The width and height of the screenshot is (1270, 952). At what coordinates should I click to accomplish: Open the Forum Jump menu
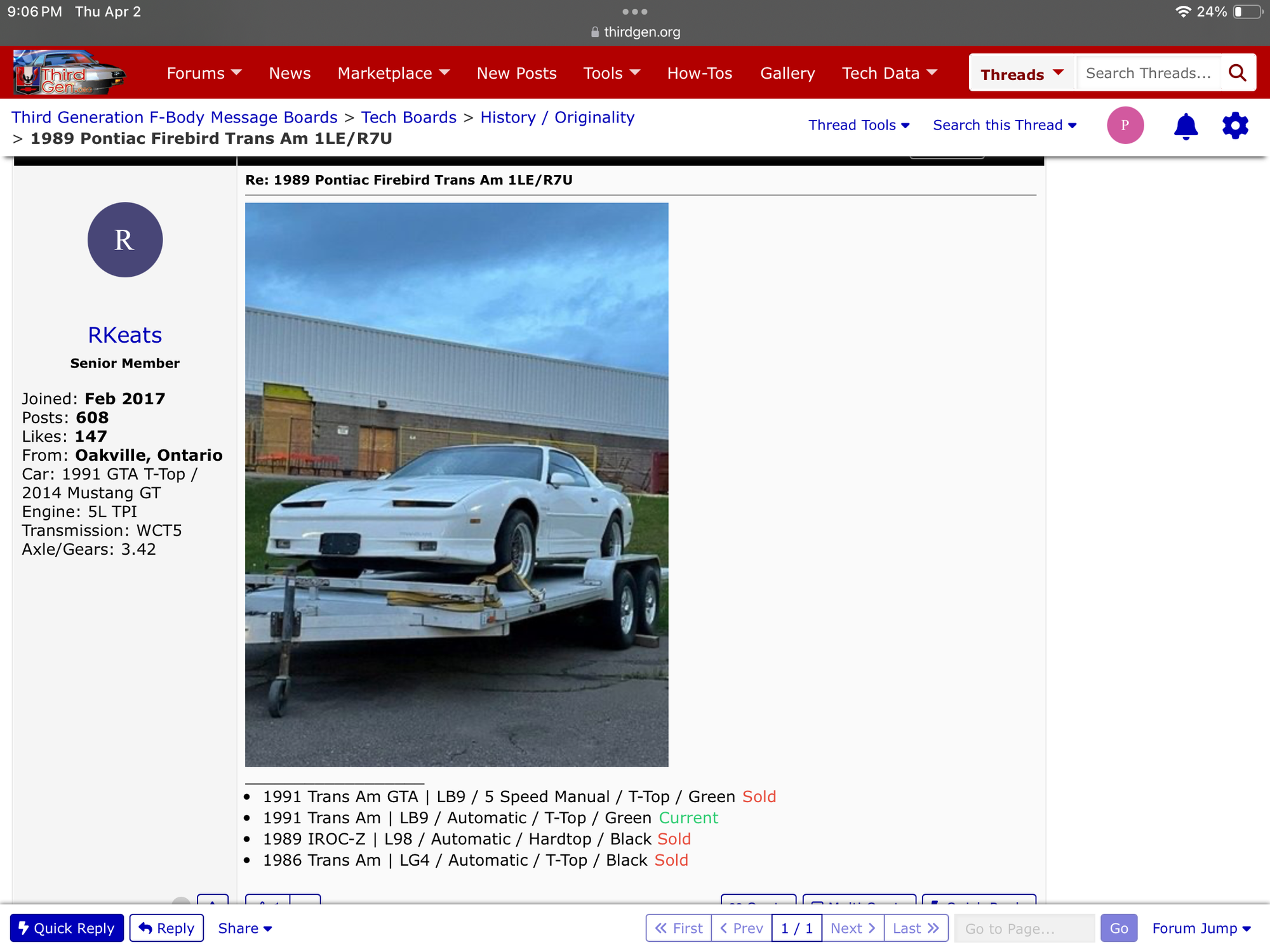click(1201, 928)
